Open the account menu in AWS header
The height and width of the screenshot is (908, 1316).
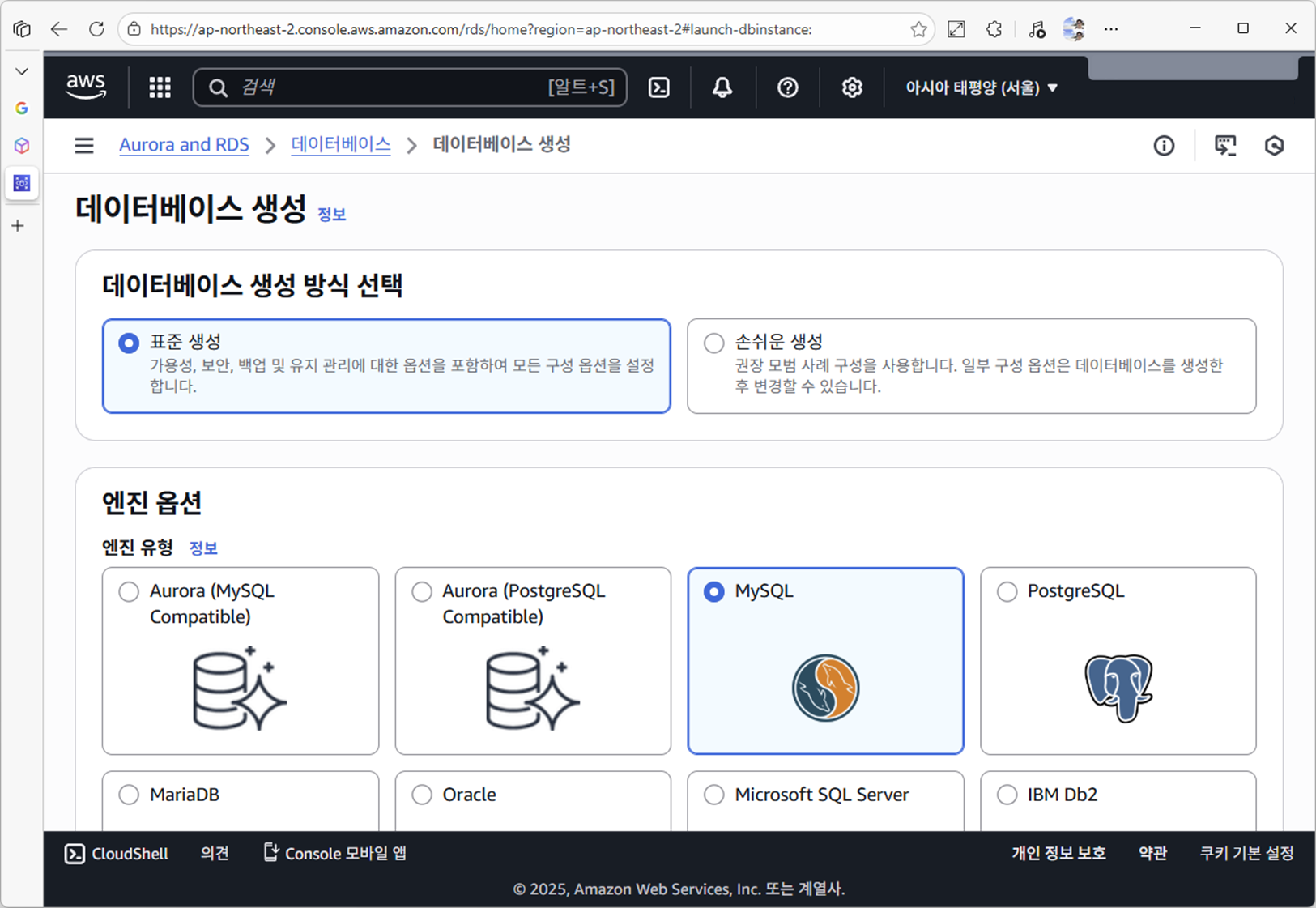coord(1193,68)
